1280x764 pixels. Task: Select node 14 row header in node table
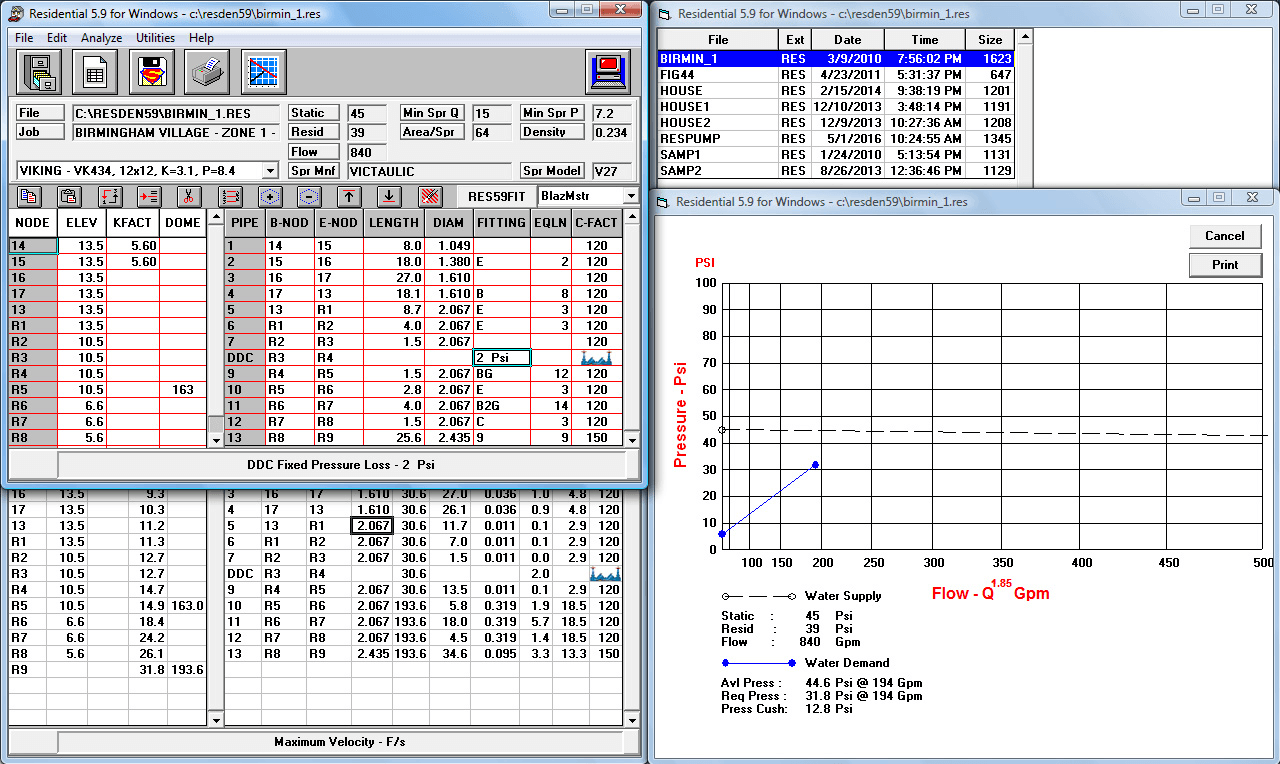[x=32, y=245]
